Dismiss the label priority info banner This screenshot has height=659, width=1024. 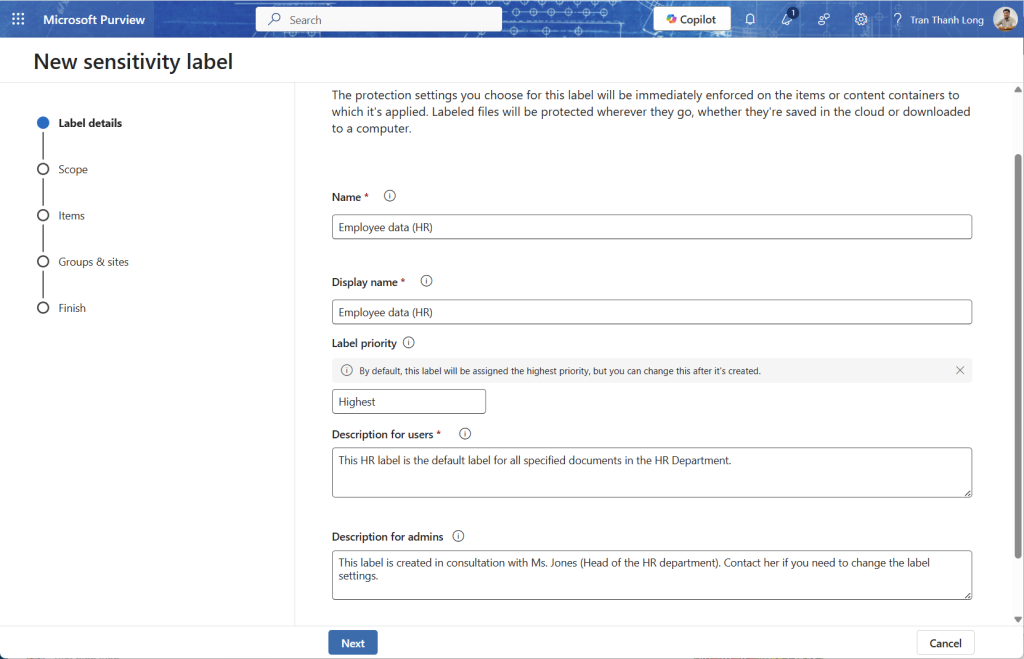[960, 370]
